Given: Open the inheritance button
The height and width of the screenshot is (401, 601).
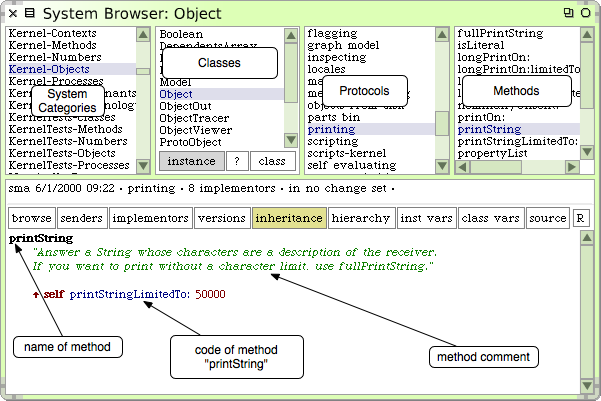Looking at the screenshot, I should click(x=288, y=217).
